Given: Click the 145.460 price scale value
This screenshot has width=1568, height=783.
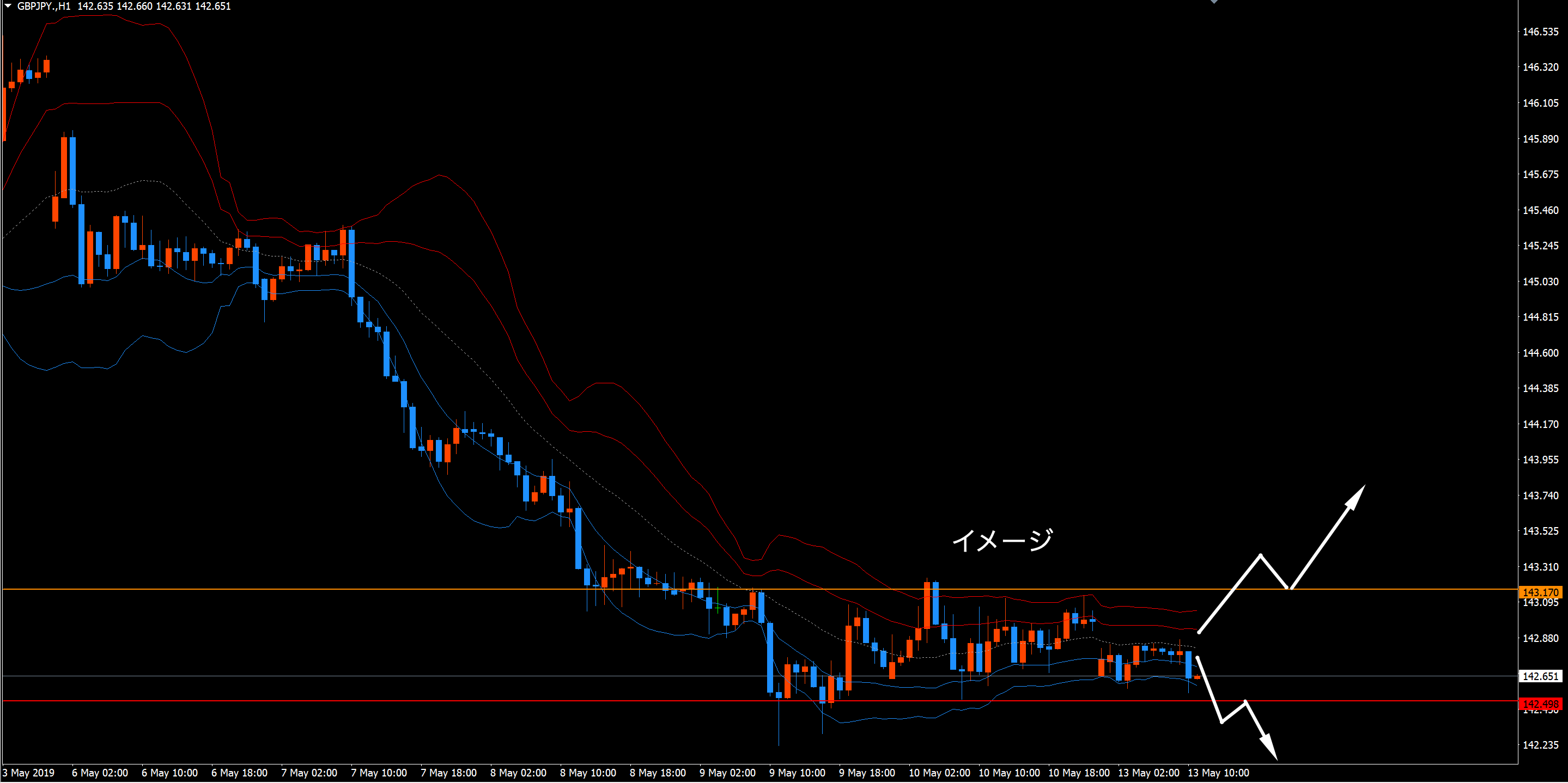Looking at the screenshot, I should (x=1540, y=211).
